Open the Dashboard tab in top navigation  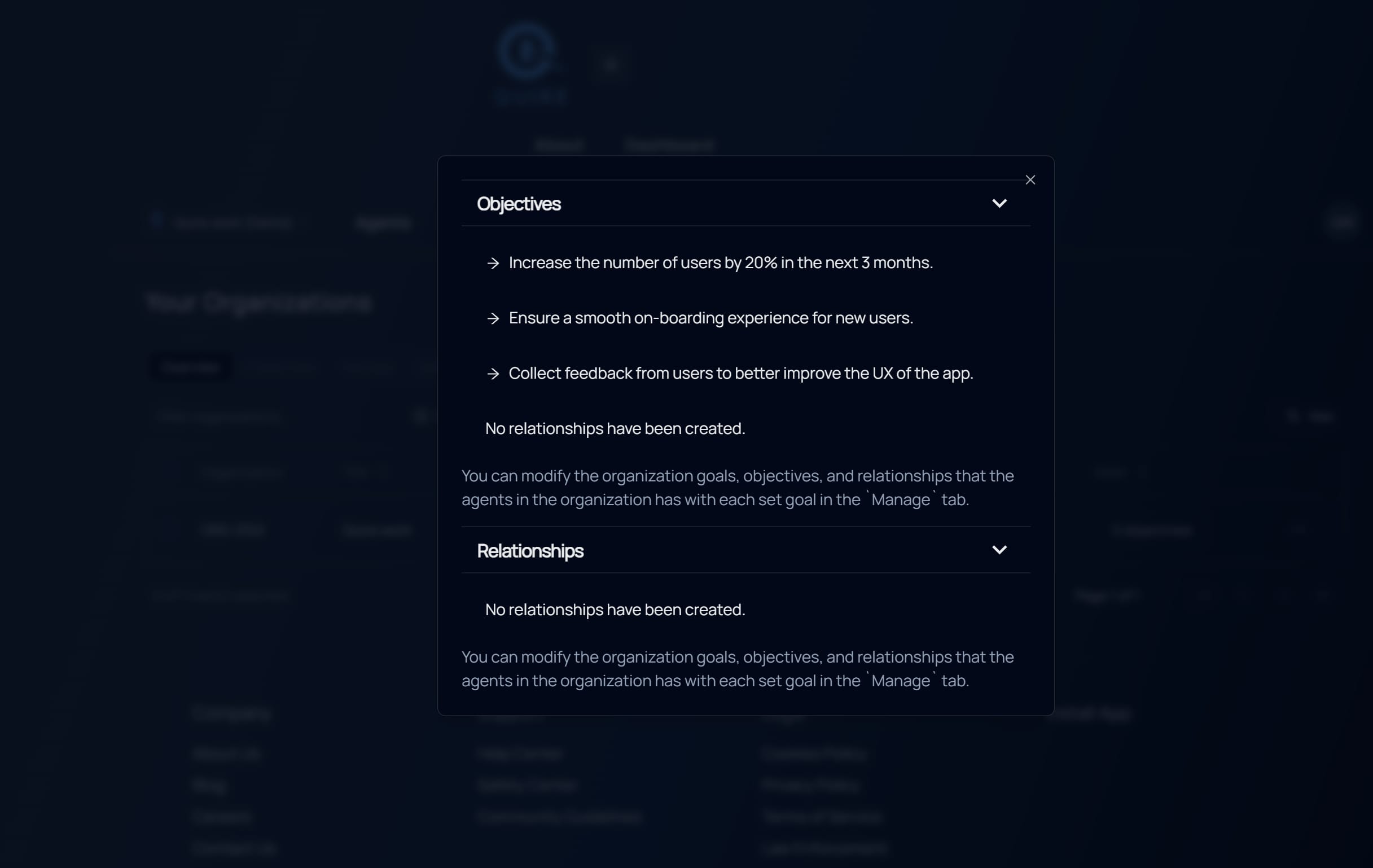669,146
